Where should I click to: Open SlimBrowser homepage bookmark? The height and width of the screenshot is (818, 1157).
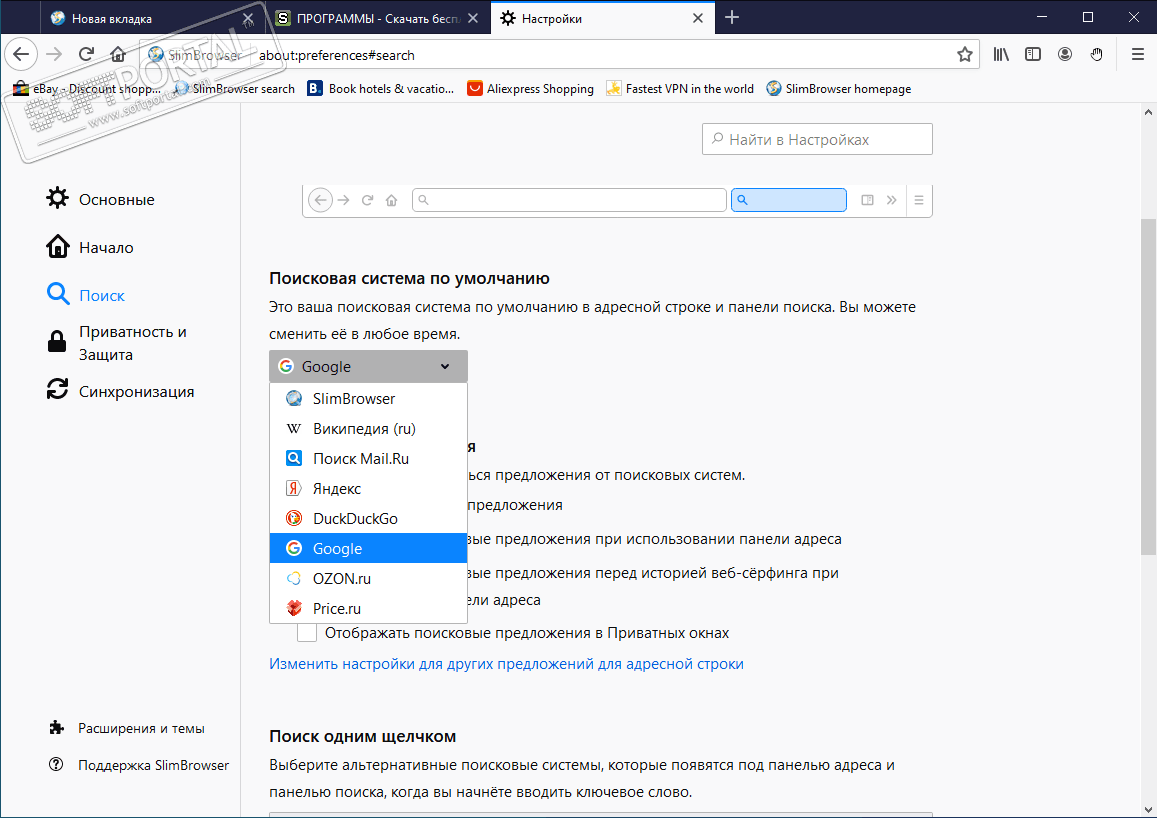tap(839, 89)
